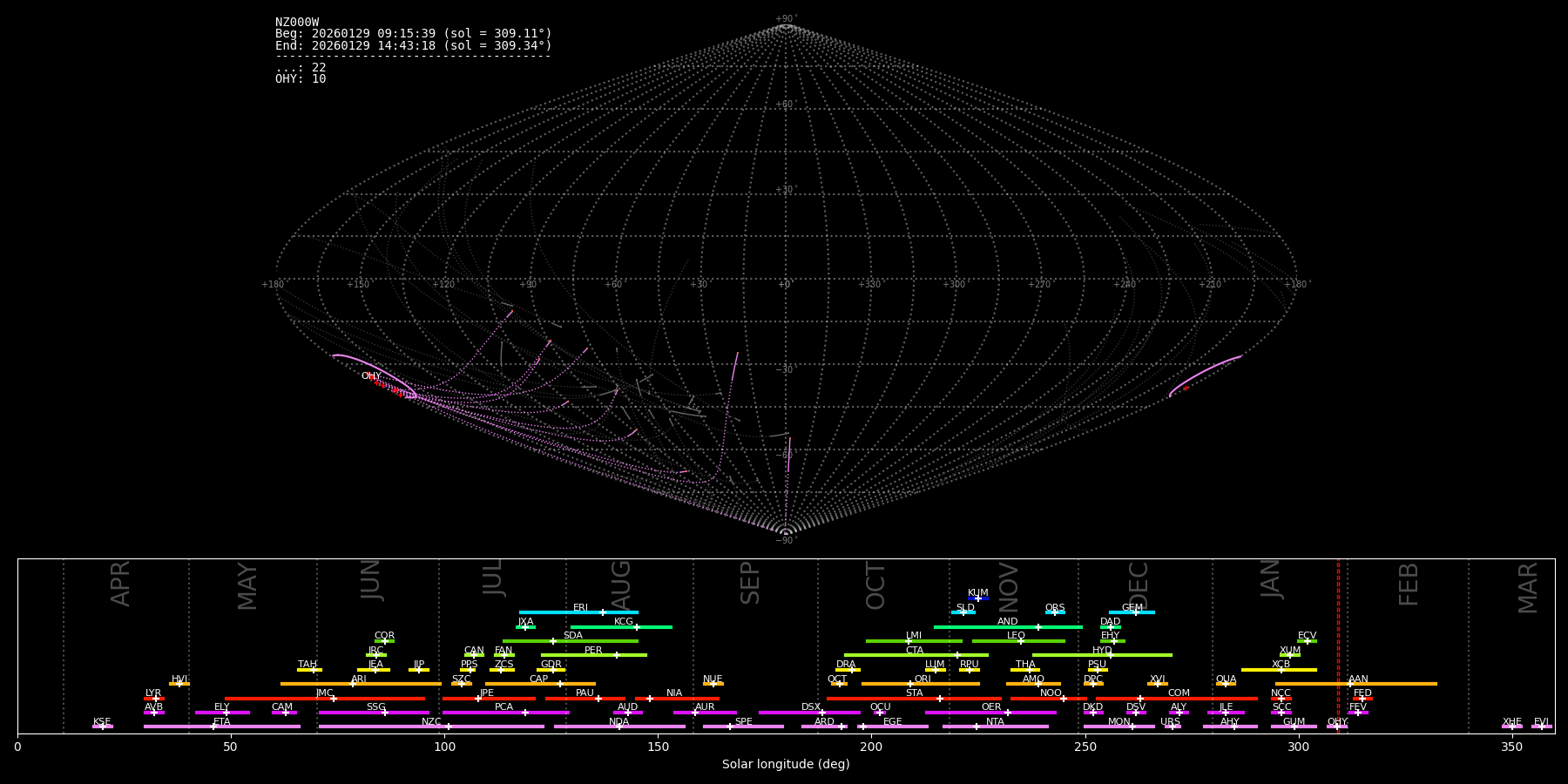Click the PCA shower label
Screen dimensions: 1568x784
[504, 707]
